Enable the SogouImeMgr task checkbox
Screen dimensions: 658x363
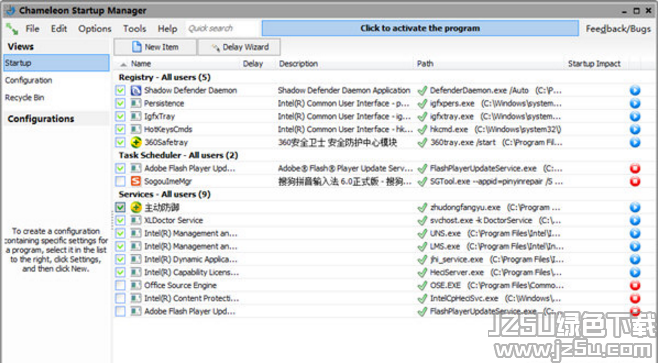[120, 181]
